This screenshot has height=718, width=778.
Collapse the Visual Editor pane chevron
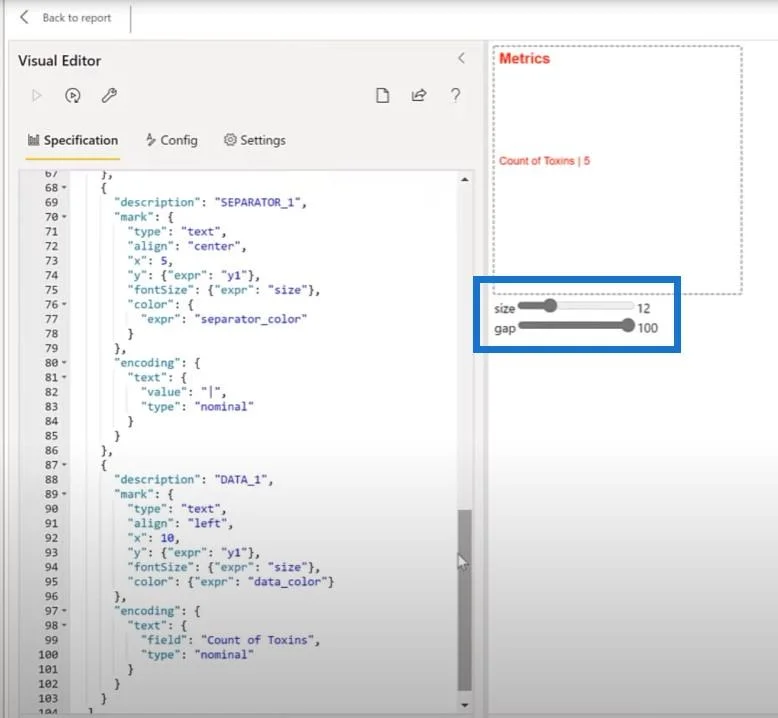point(461,58)
